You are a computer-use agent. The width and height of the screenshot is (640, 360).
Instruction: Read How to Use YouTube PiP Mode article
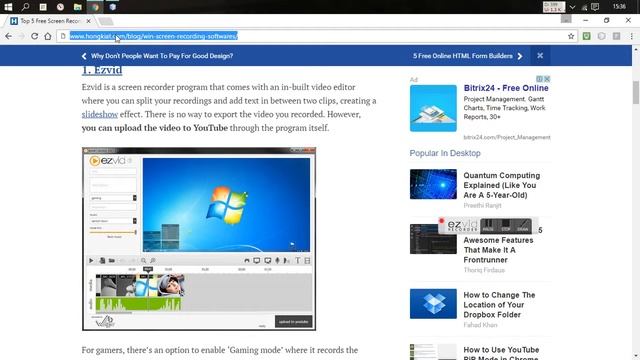(501, 353)
